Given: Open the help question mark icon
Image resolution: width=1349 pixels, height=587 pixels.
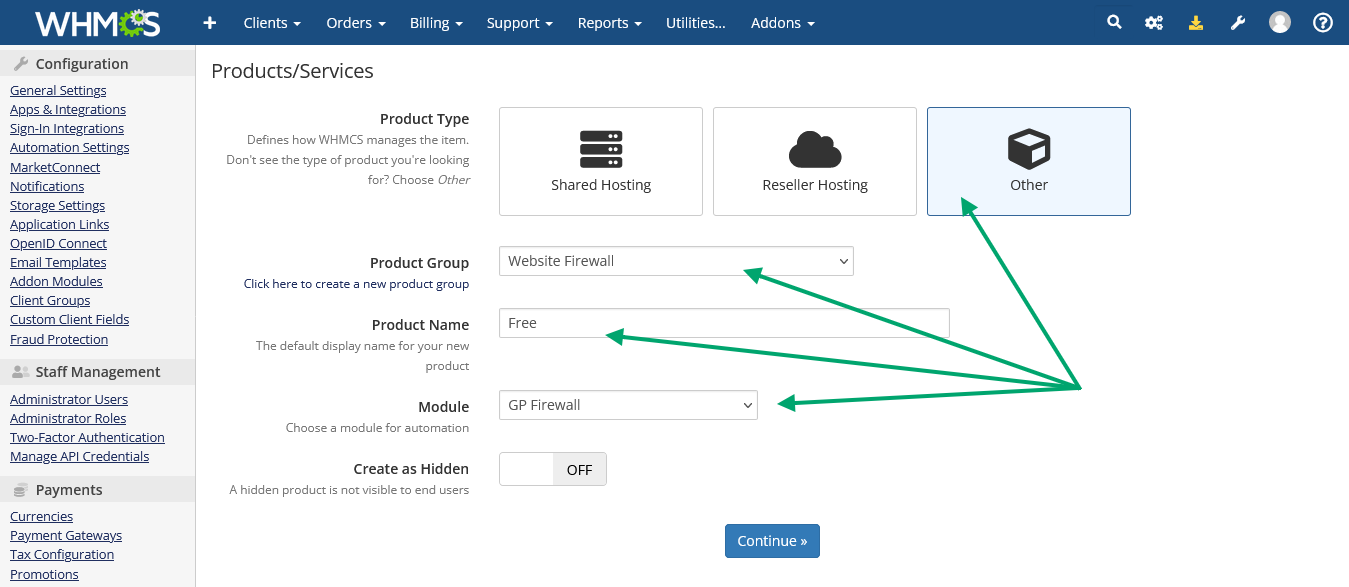Looking at the screenshot, I should pyautogui.click(x=1323, y=22).
